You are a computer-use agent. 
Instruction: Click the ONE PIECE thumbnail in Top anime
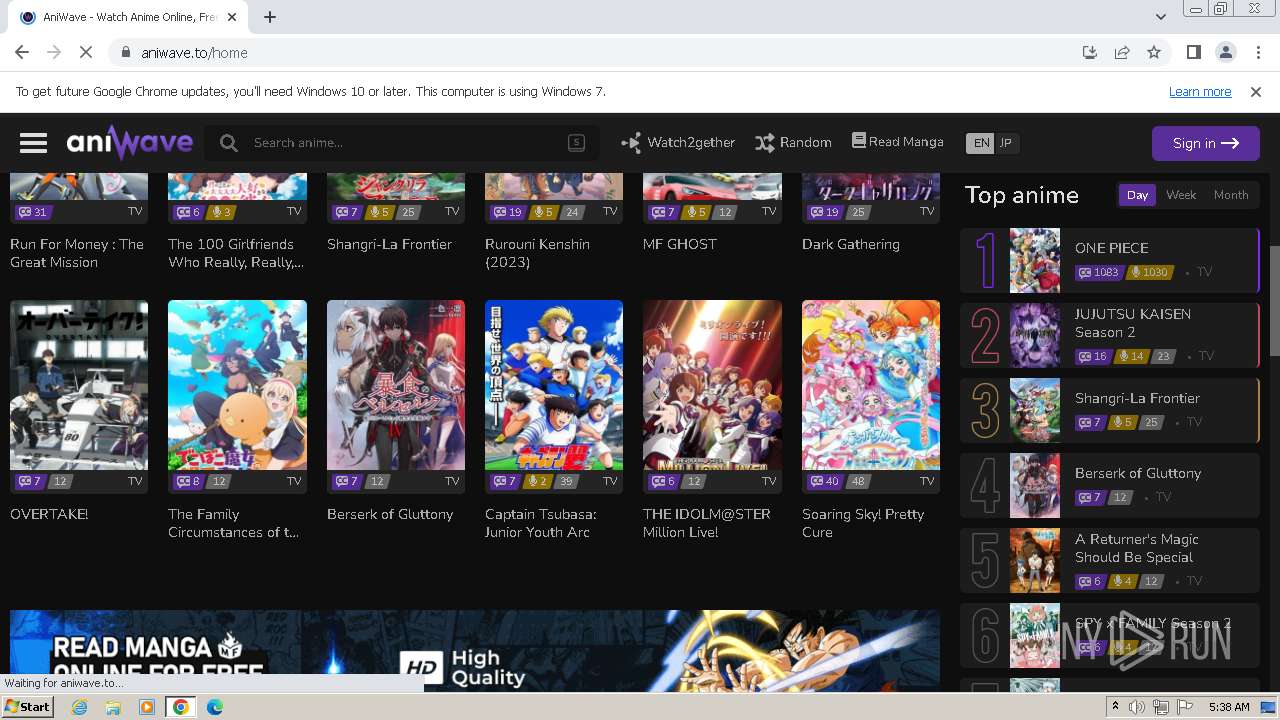pyautogui.click(x=1034, y=260)
